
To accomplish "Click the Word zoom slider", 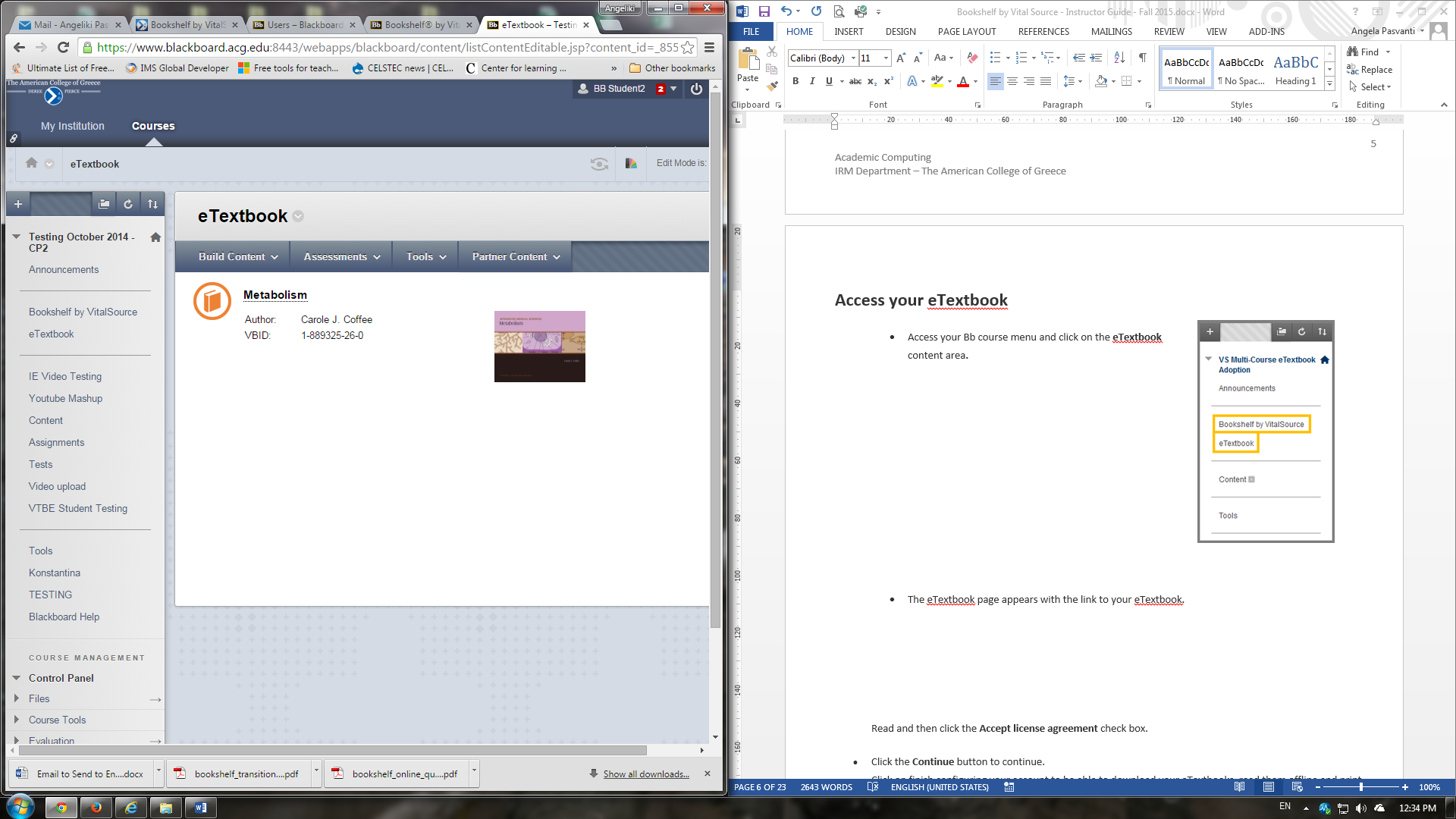I will click(1361, 787).
